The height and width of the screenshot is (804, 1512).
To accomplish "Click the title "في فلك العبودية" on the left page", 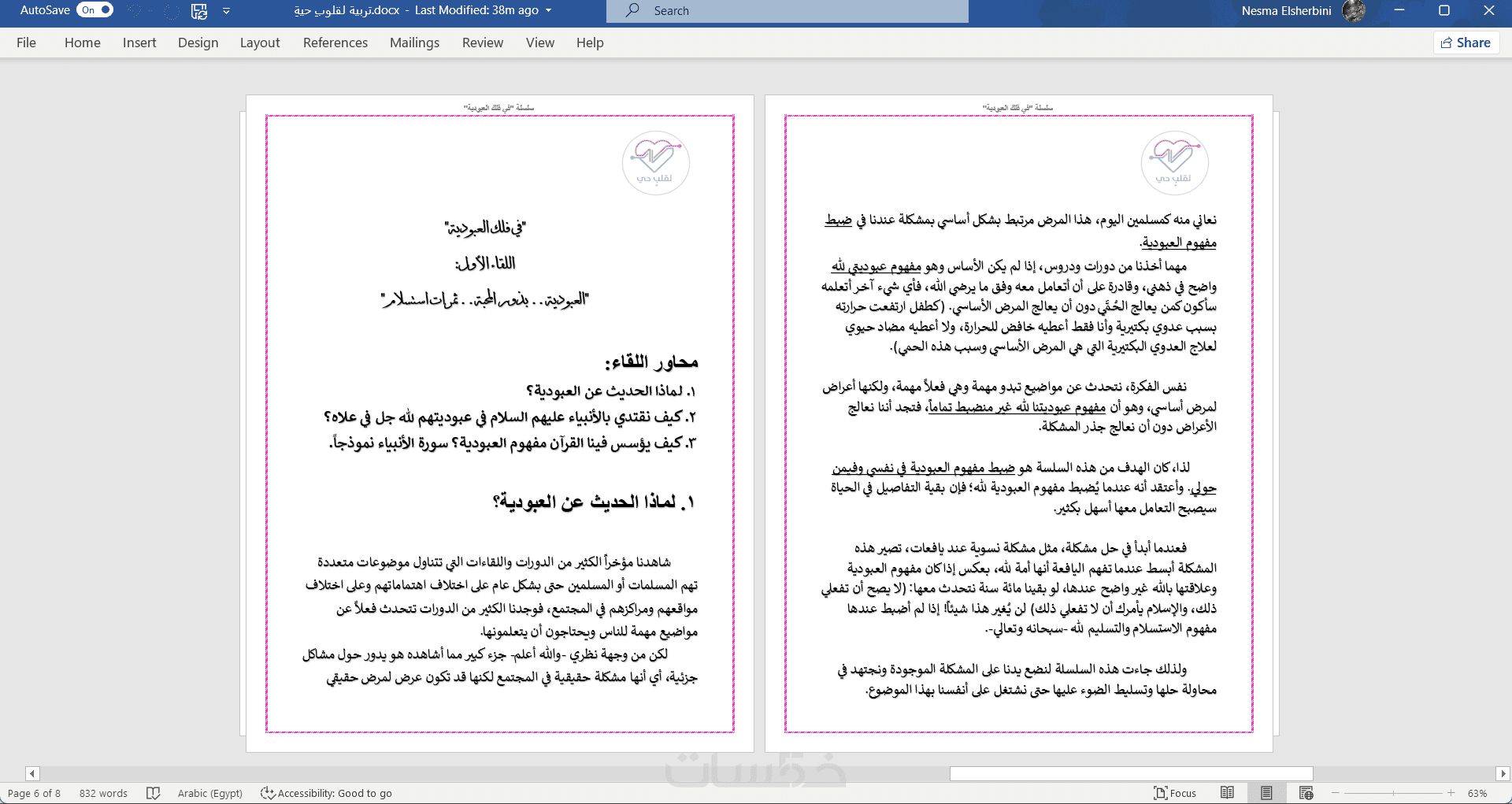I will 485,228.
